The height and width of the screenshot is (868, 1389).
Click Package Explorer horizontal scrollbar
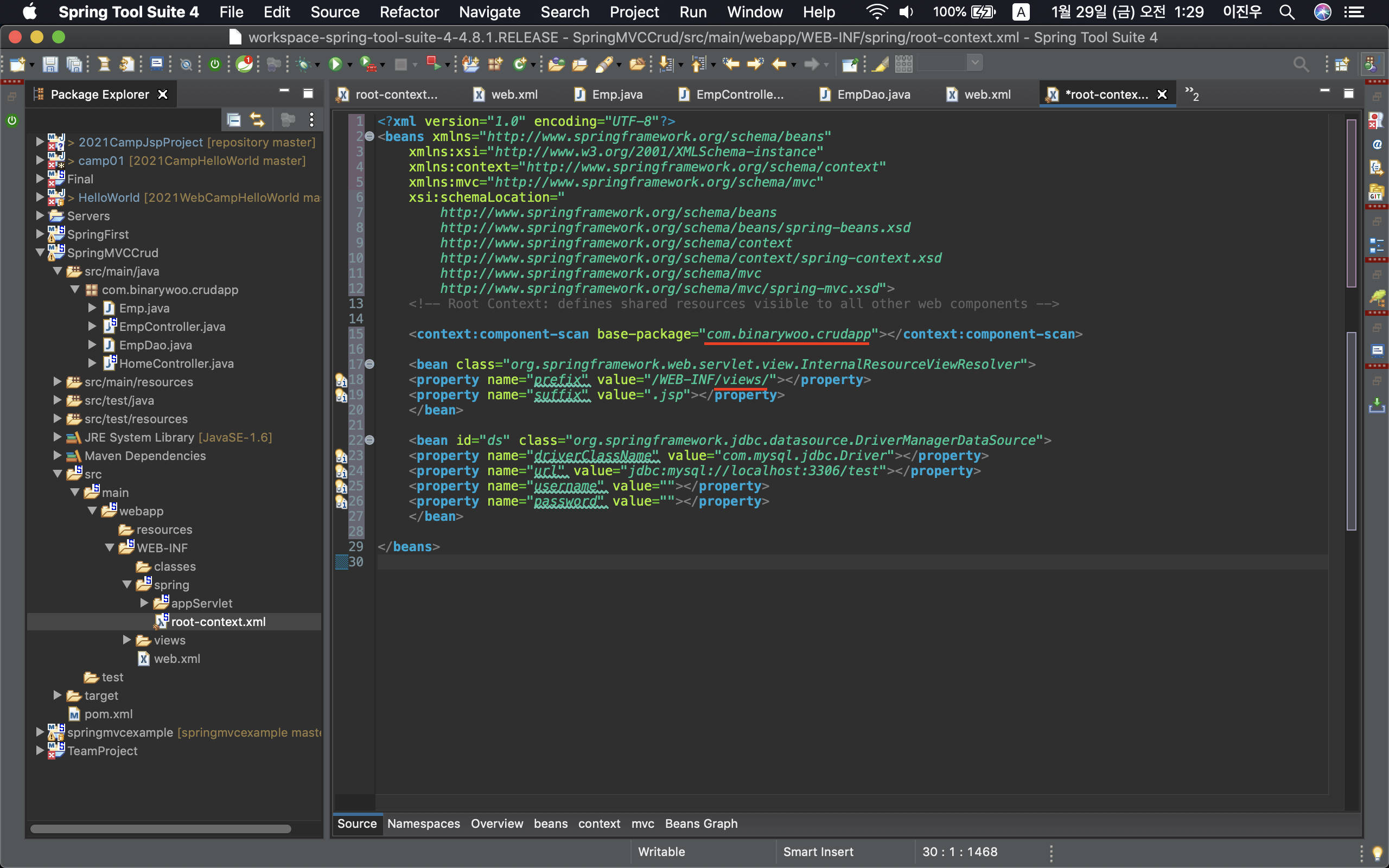point(160,828)
